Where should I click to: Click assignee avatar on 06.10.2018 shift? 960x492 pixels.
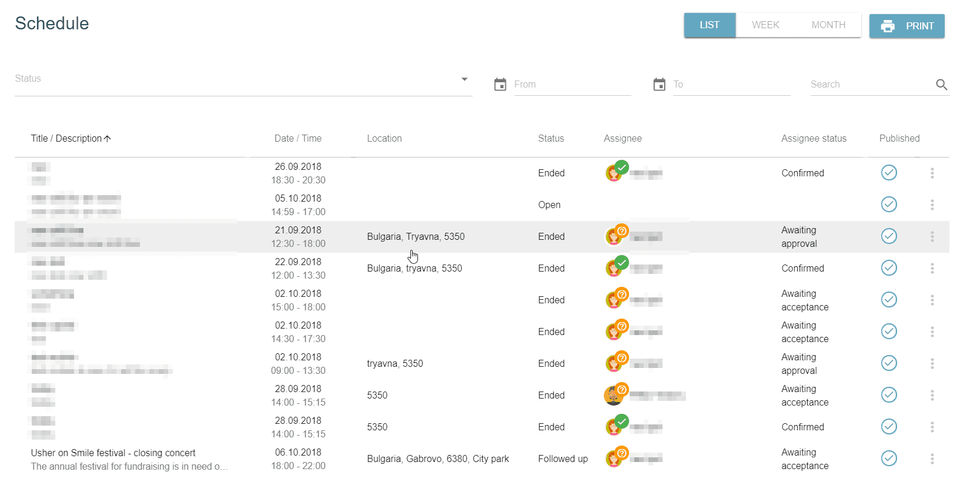[615, 459]
